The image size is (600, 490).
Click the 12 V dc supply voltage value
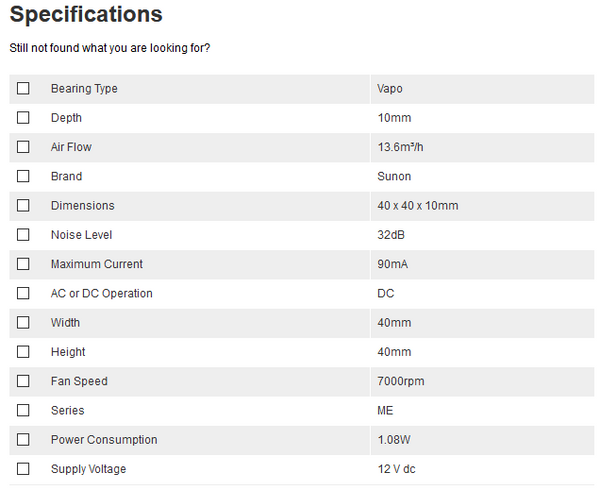398,469
